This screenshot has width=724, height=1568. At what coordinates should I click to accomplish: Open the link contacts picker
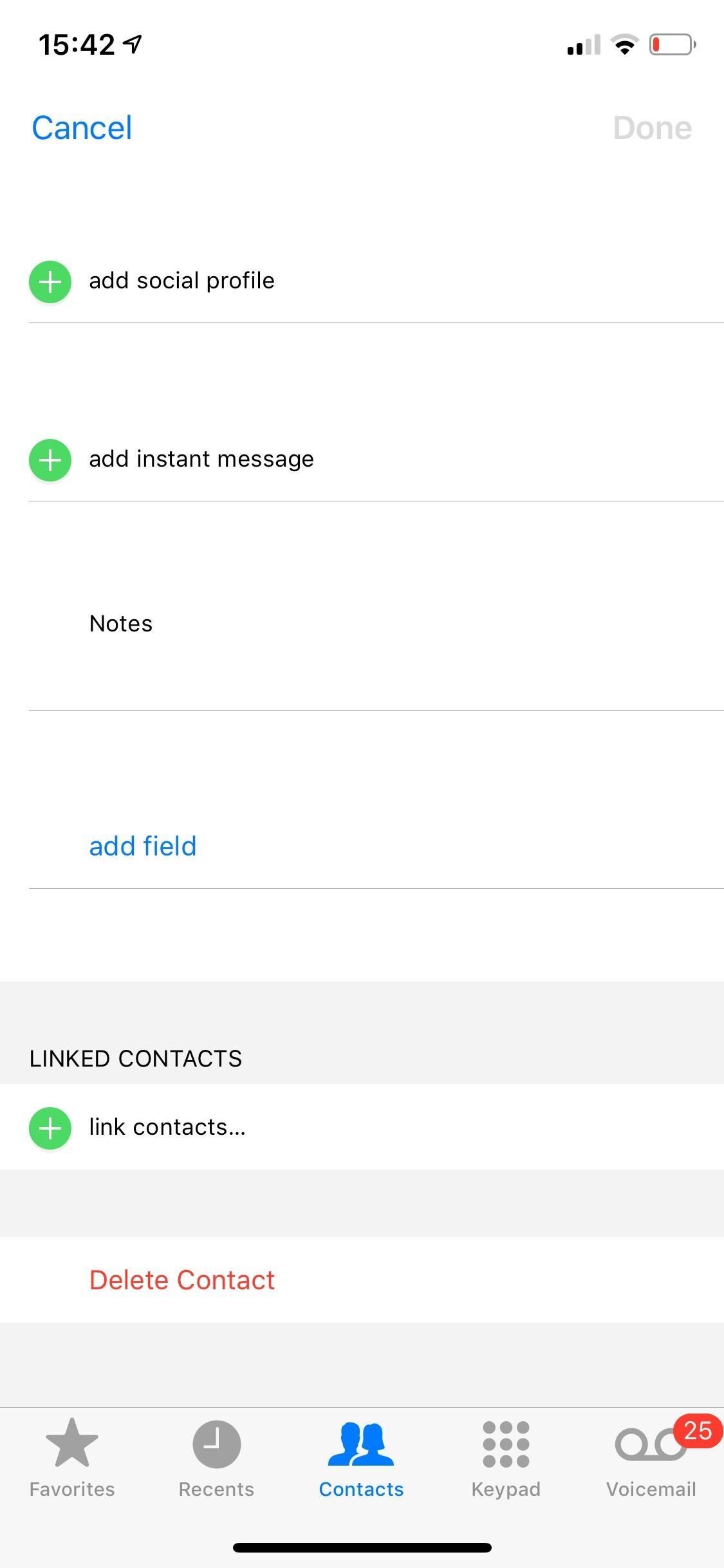click(x=167, y=1127)
